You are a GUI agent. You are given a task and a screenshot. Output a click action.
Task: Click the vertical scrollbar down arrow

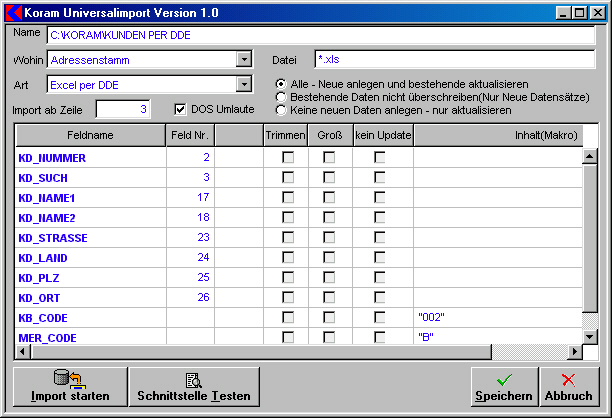click(x=590, y=337)
